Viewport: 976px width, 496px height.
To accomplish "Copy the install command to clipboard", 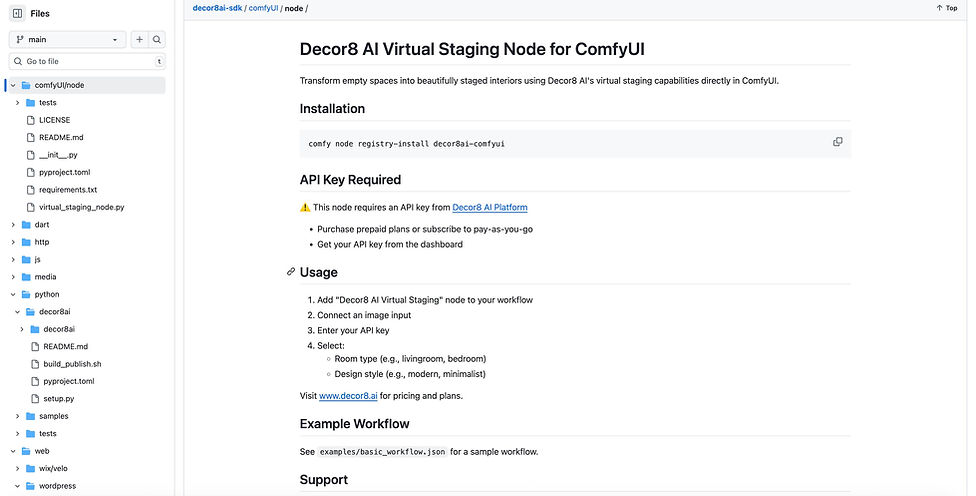I will click(837, 142).
